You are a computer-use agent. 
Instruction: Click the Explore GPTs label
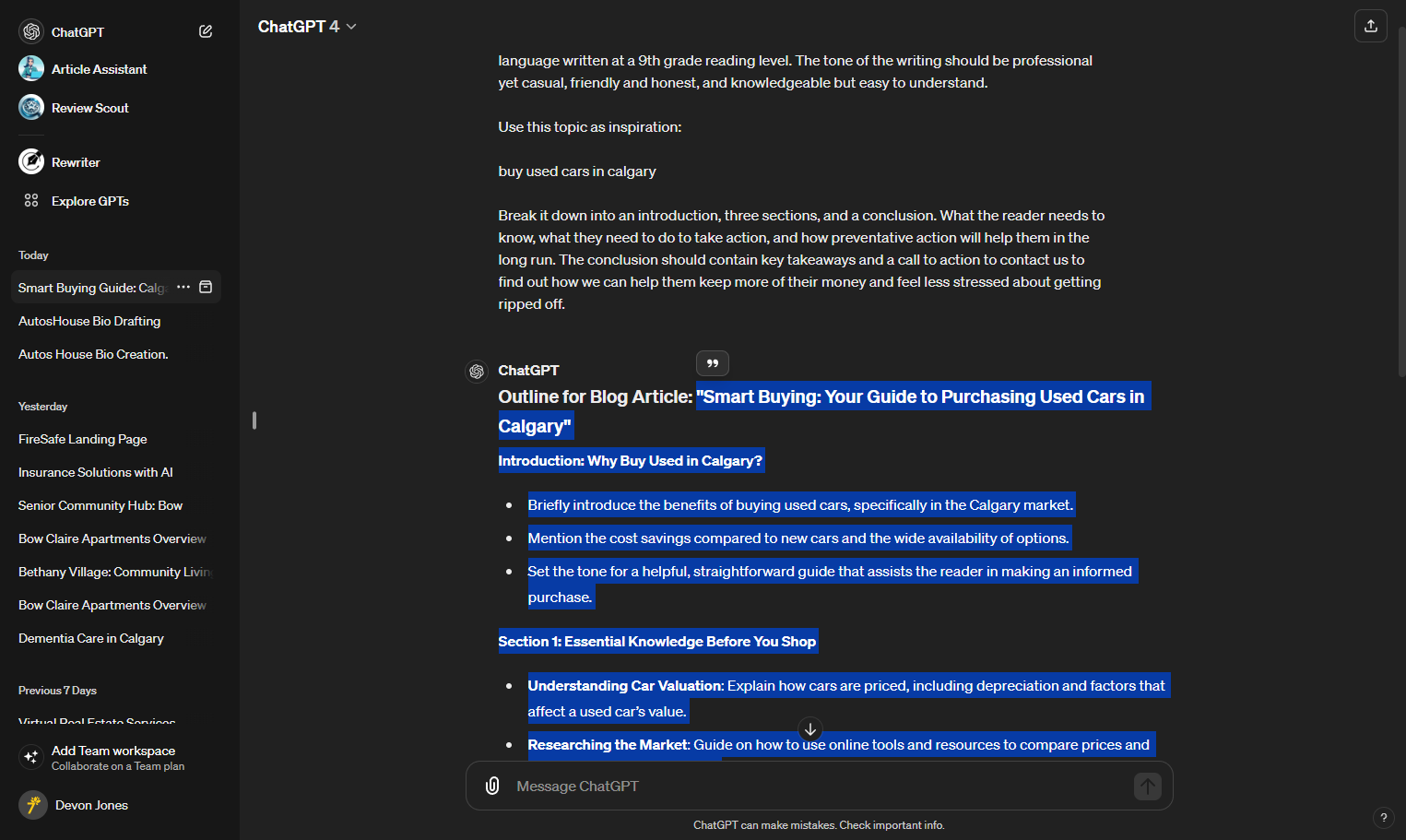point(90,201)
